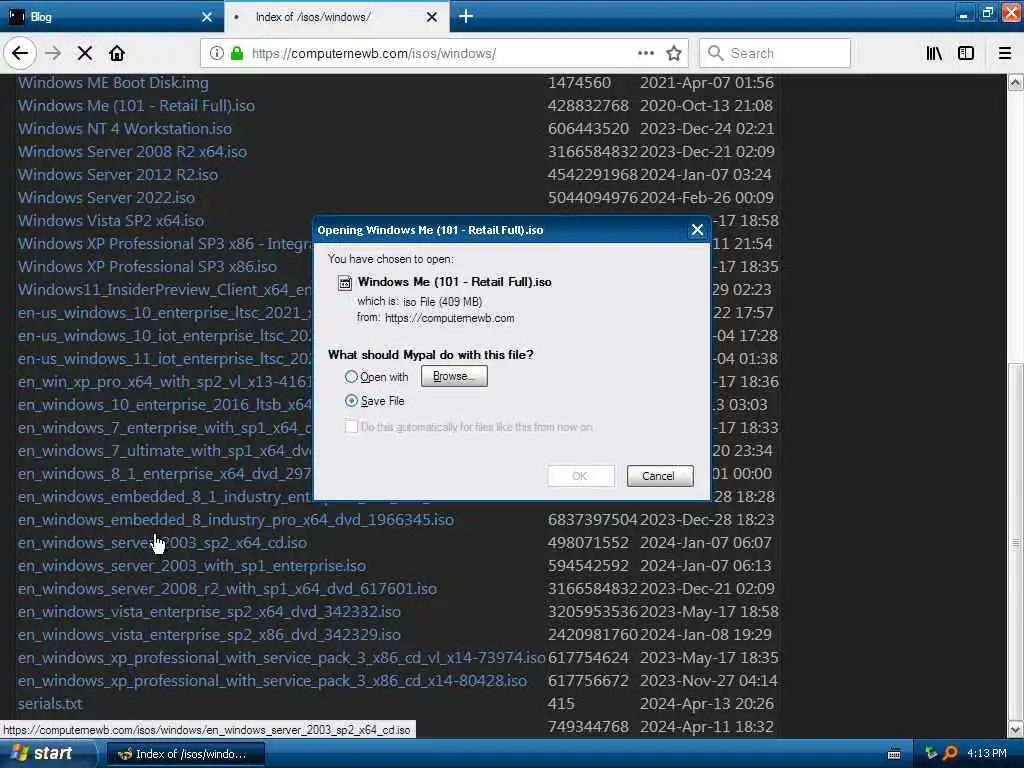Click the vertical scrollbar thumb

(x=1015, y=541)
